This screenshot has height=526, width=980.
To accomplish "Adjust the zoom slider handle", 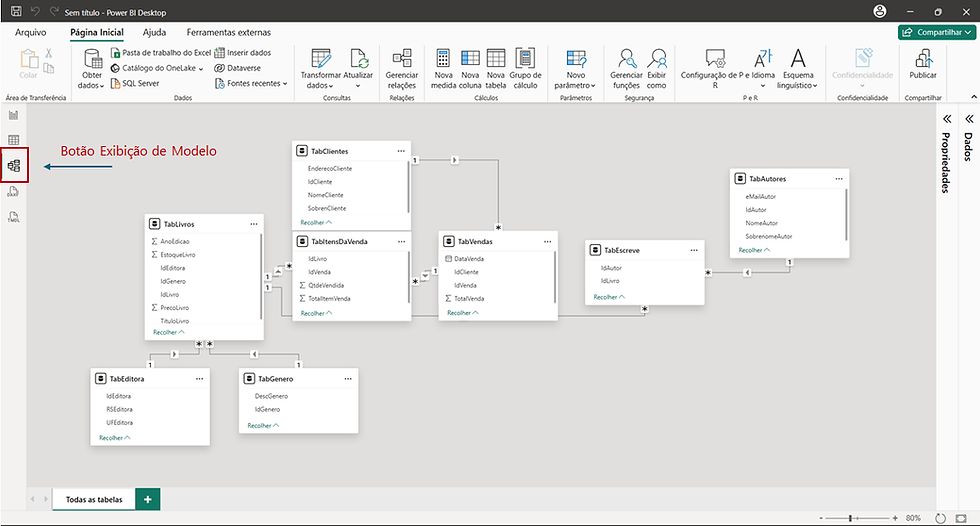I will [x=851, y=519].
